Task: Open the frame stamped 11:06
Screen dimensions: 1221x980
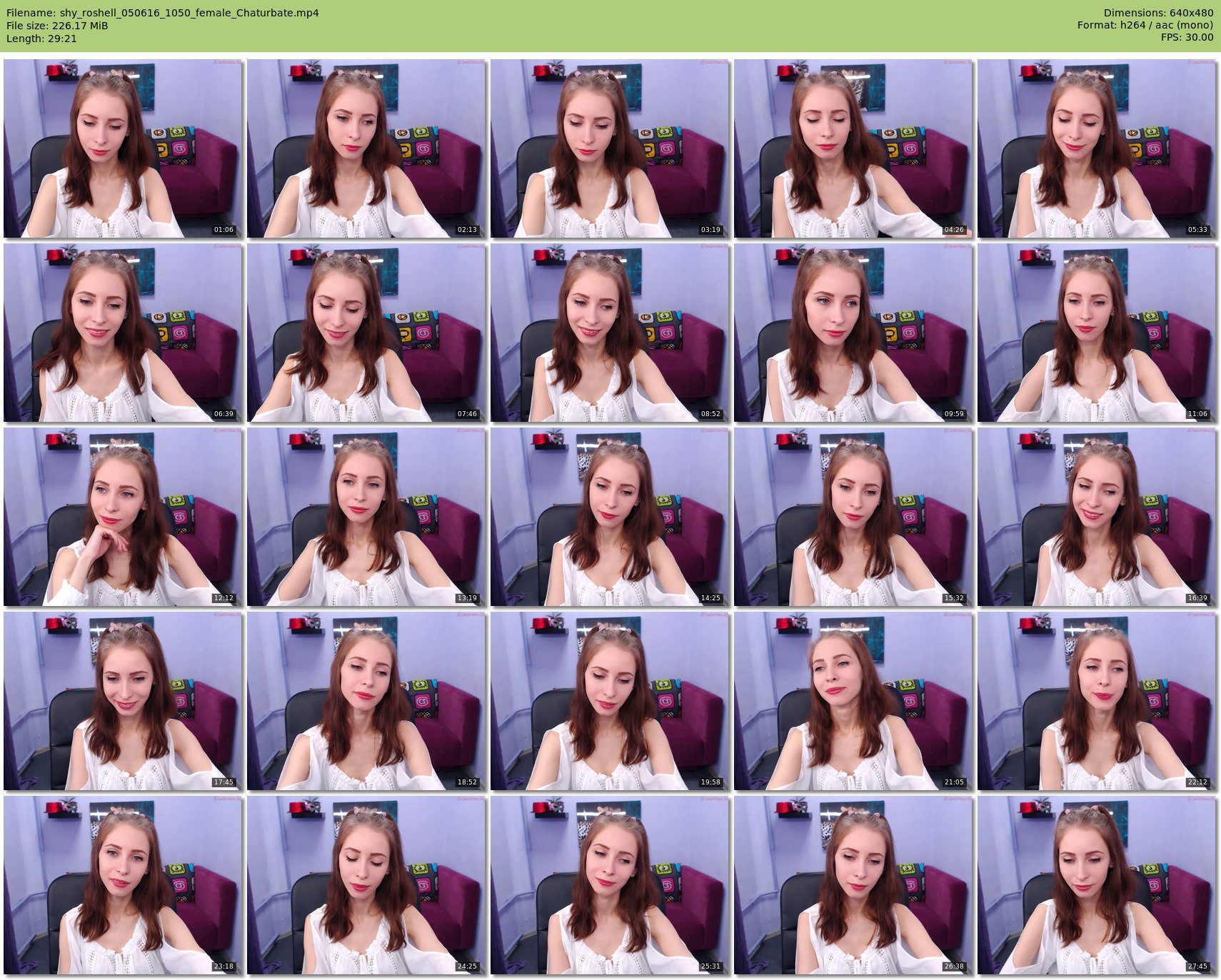Action: (1097, 333)
